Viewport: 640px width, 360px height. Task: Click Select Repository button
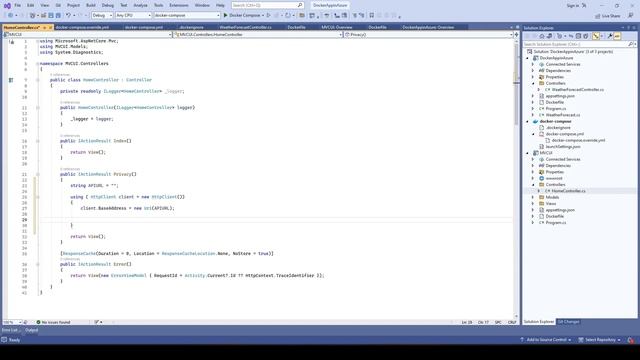click(599, 340)
